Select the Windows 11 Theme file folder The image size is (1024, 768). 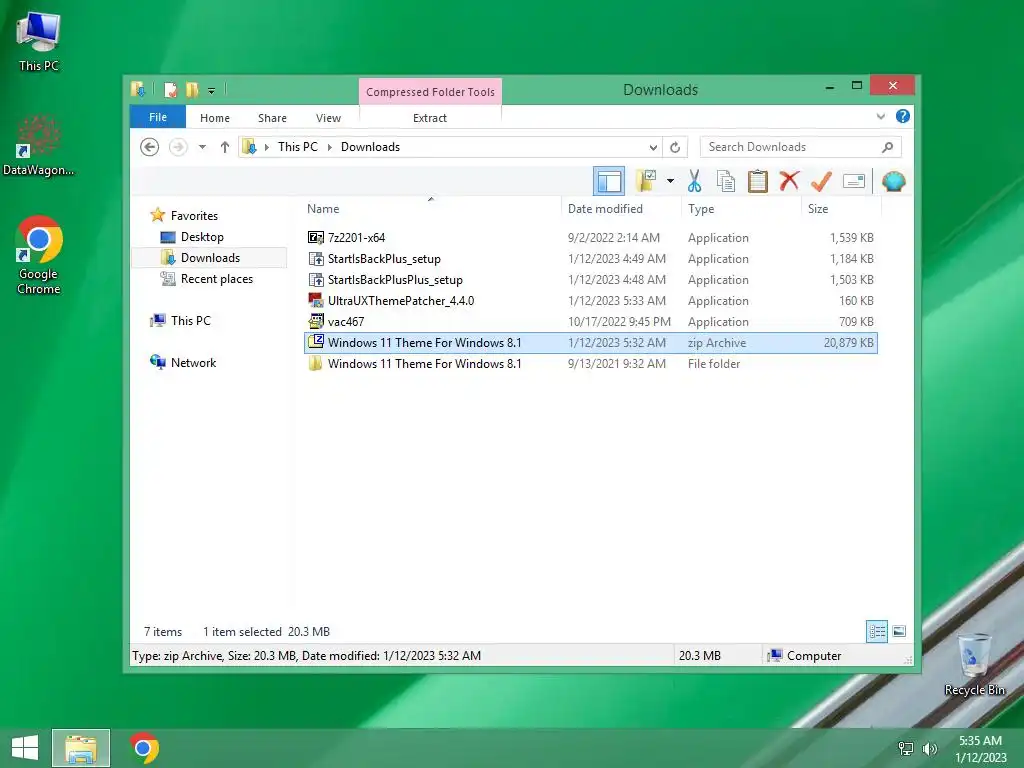590,364
